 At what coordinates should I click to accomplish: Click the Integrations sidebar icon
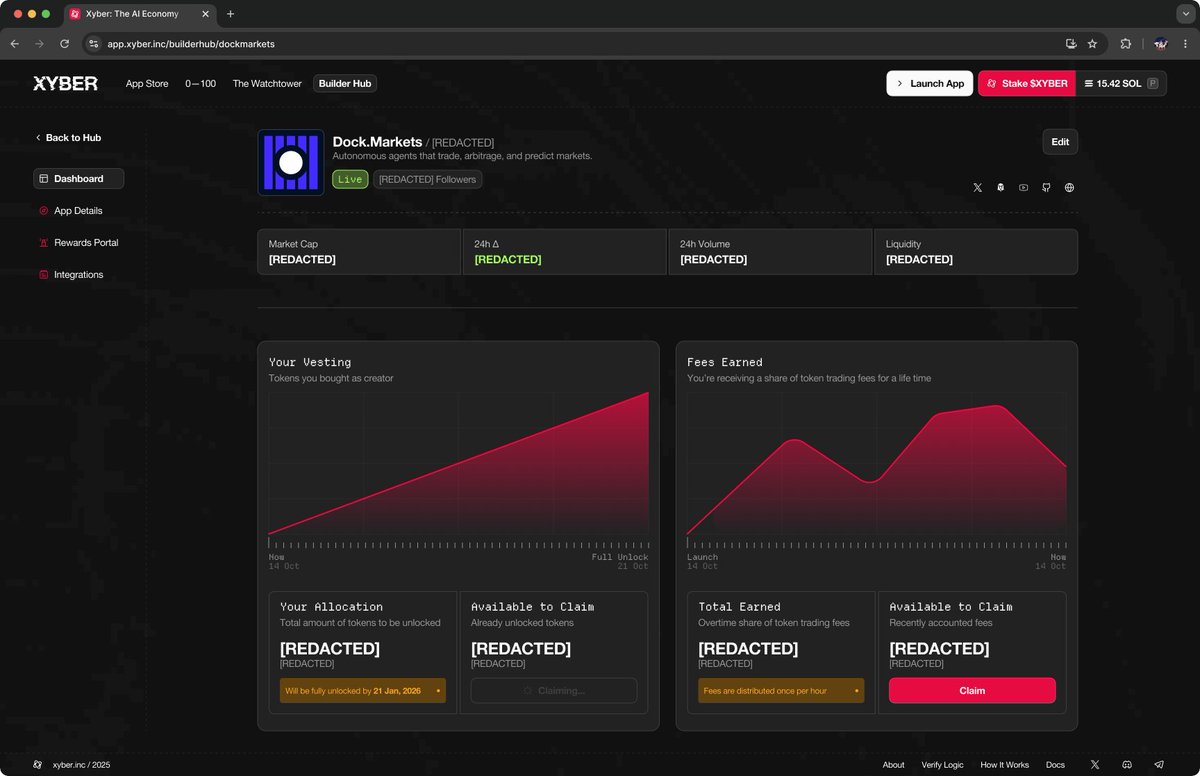[x=44, y=275]
